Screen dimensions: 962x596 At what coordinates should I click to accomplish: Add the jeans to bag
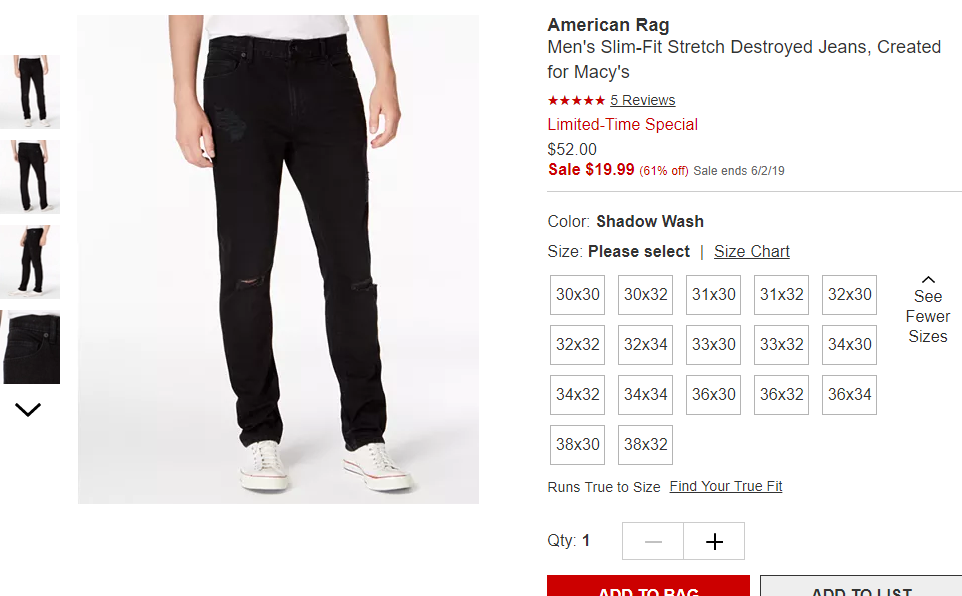648,586
